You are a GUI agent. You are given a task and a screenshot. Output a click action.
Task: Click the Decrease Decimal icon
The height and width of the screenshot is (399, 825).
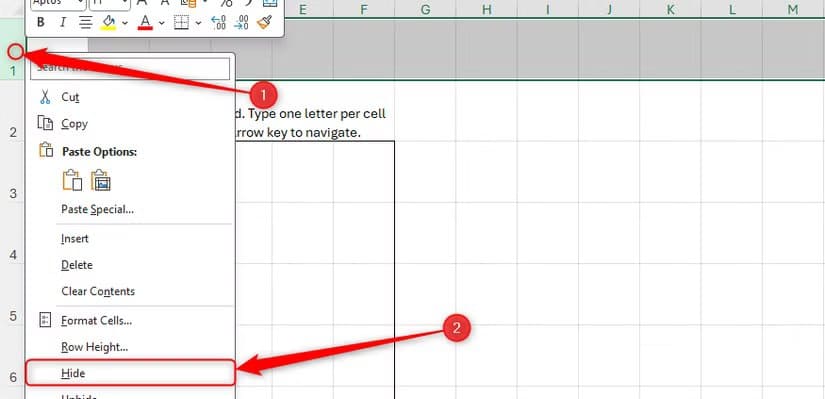(241, 22)
